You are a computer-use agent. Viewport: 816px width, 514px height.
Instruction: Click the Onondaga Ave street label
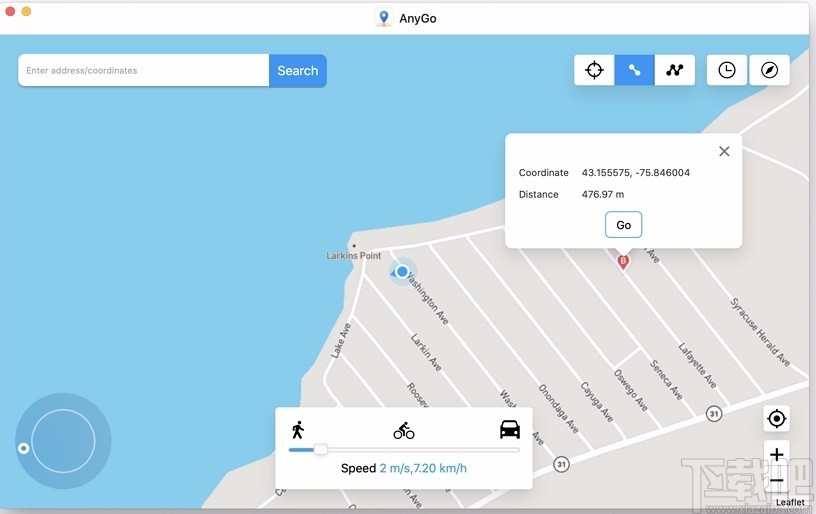pyautogui.click(x=558, y=409)
